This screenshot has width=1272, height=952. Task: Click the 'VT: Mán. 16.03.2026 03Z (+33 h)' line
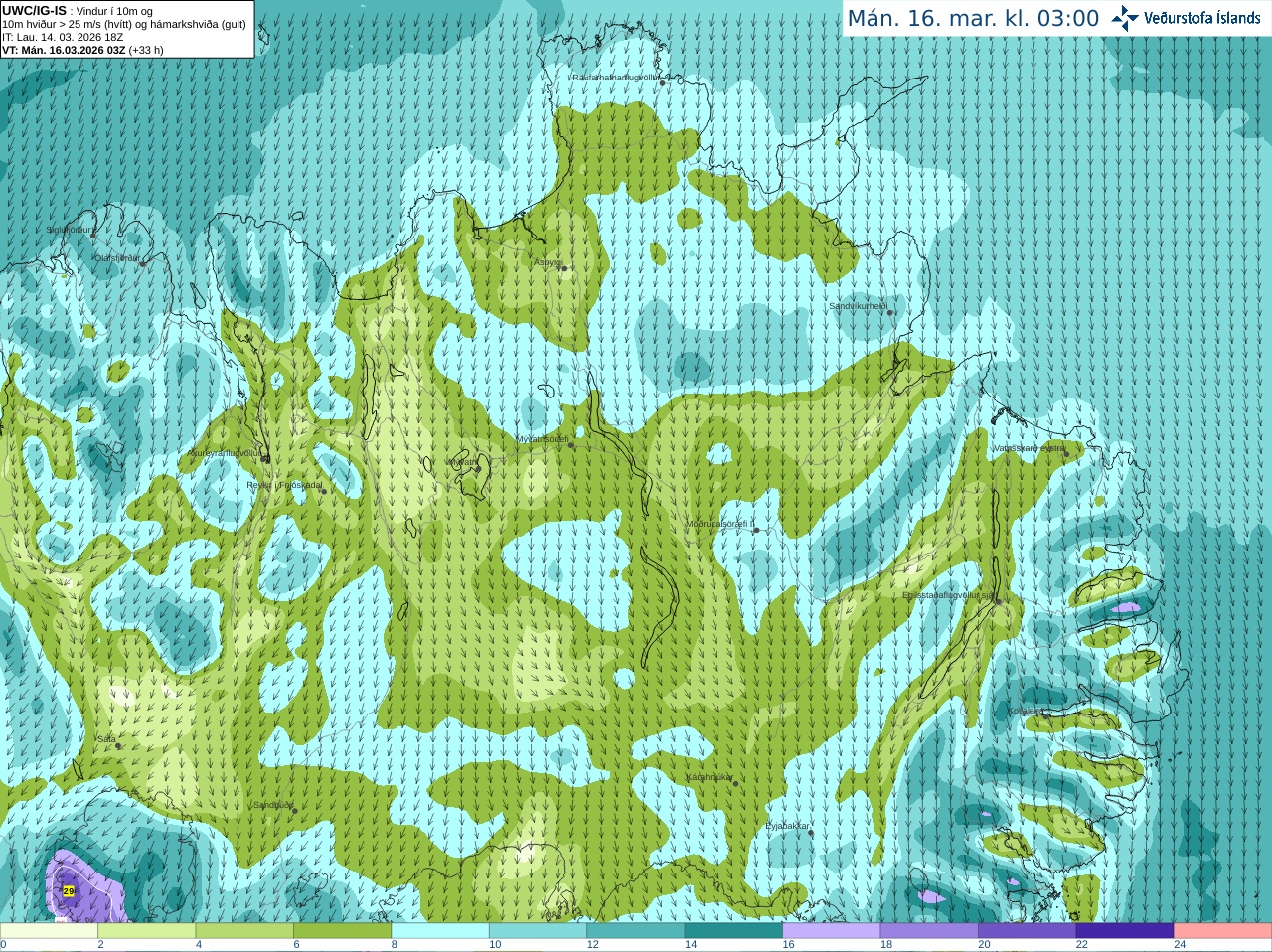(82, 50)
